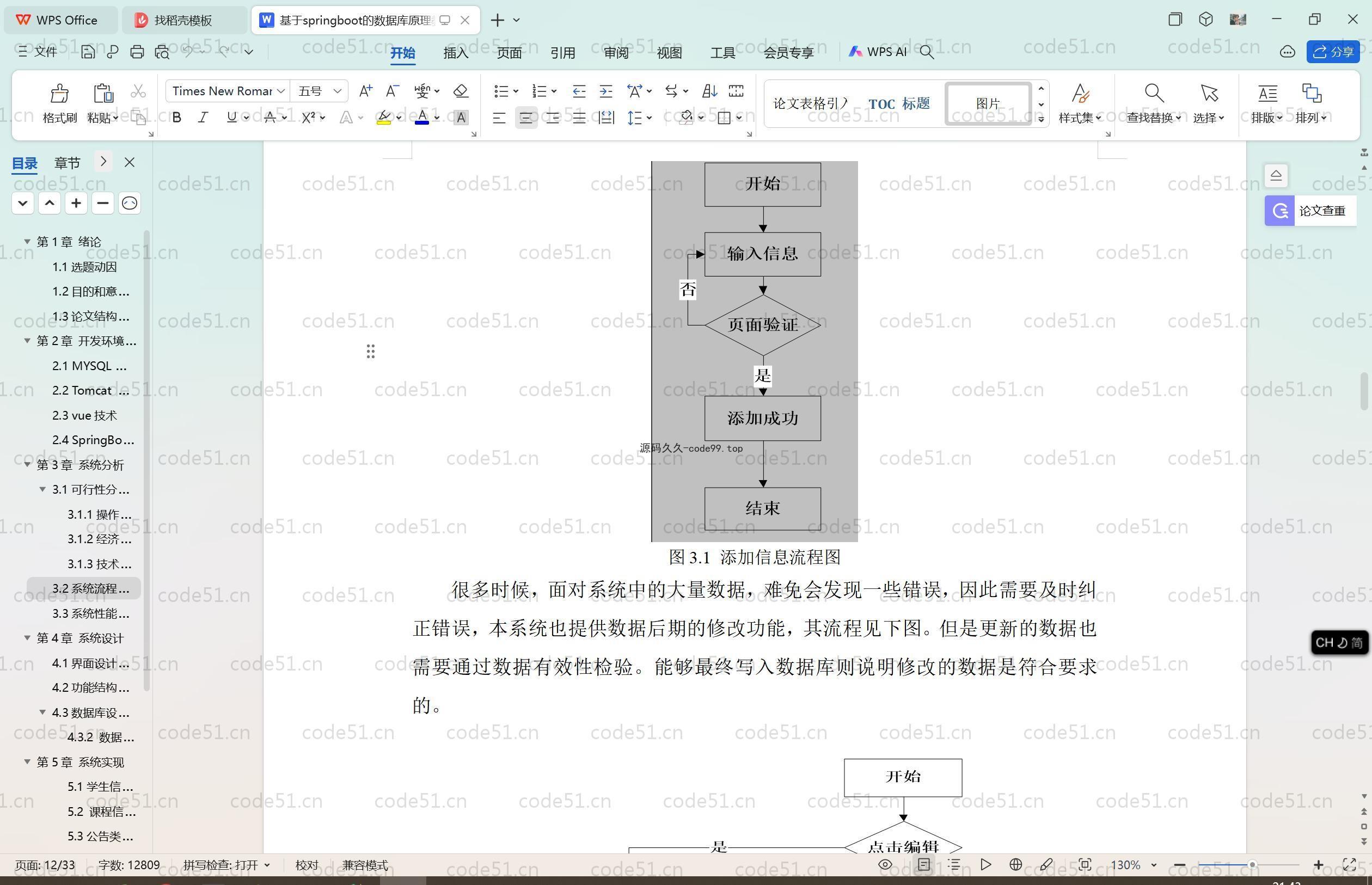Click the highlight color swatch button
Viewport: 1372px width, 885px height.
[x=384, y=117]
